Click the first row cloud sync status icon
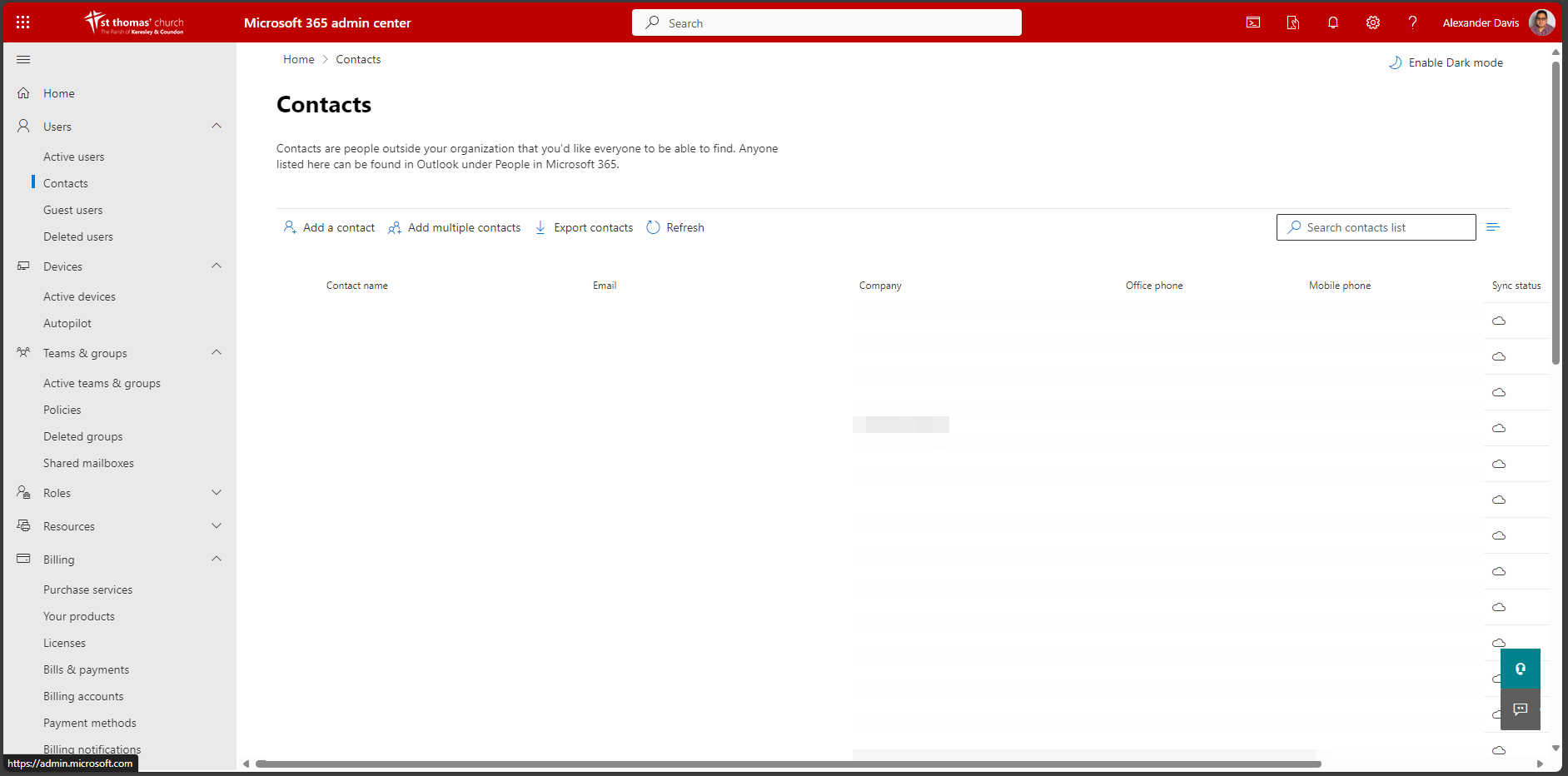Viewport: 1568px width, 776px height. pos(1499,321)
